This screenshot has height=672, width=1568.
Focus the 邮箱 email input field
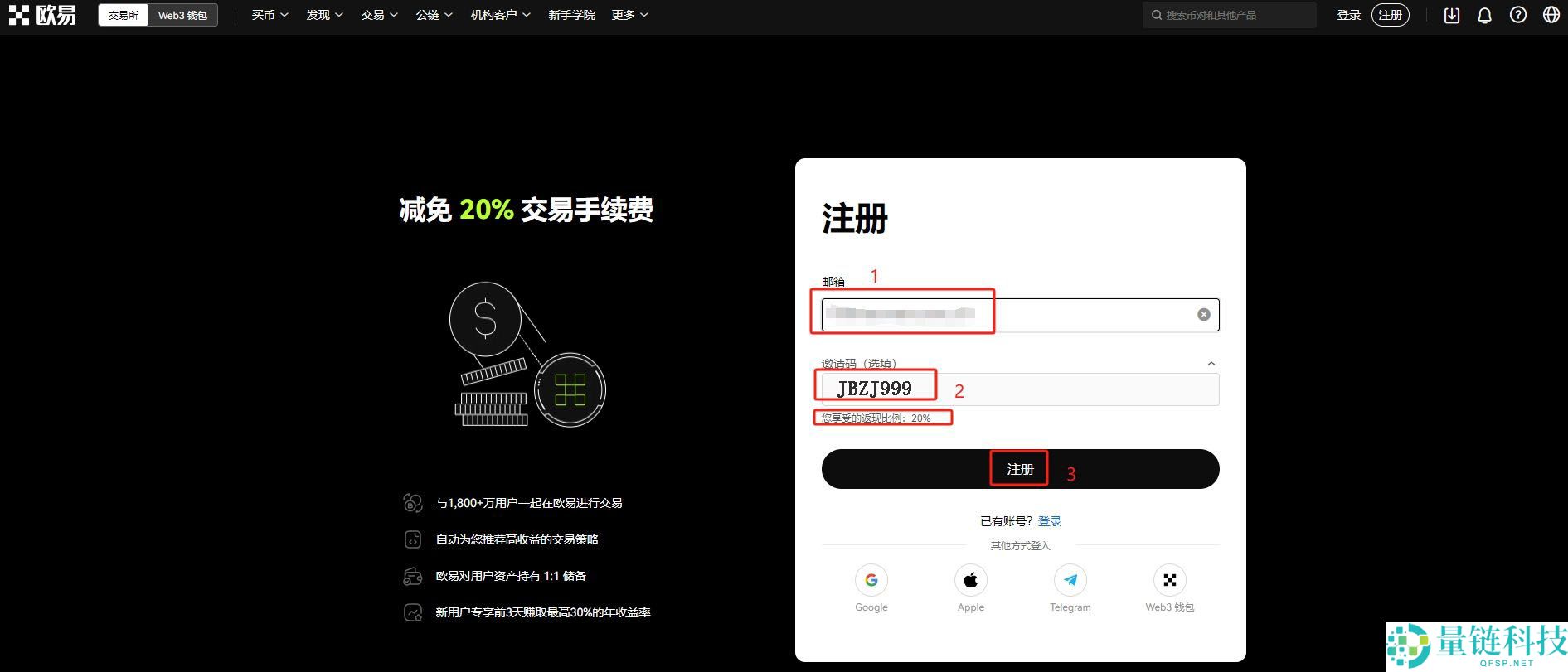[x=1021, y=315]
